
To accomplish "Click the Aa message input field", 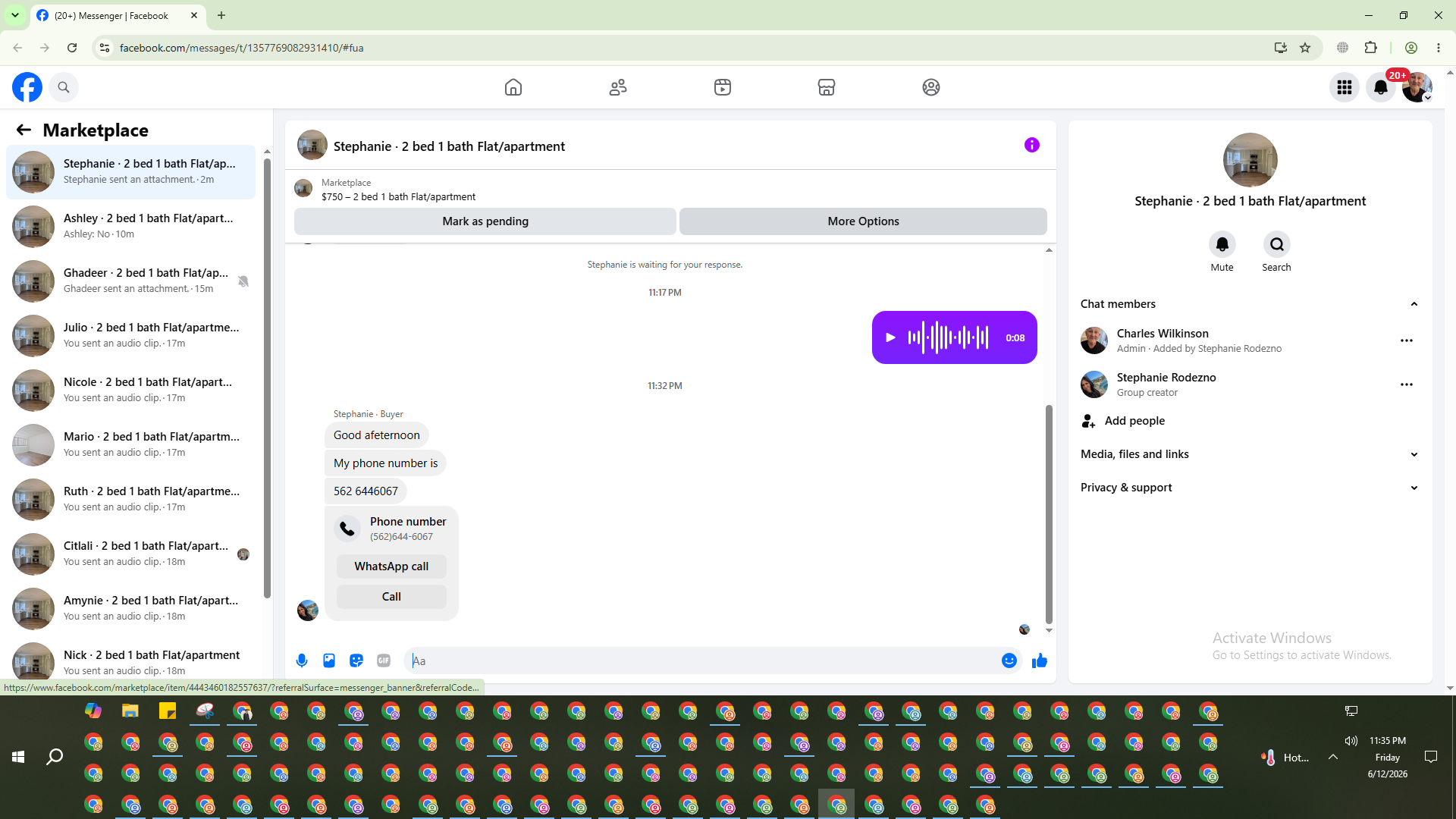I will coord(705,661).
